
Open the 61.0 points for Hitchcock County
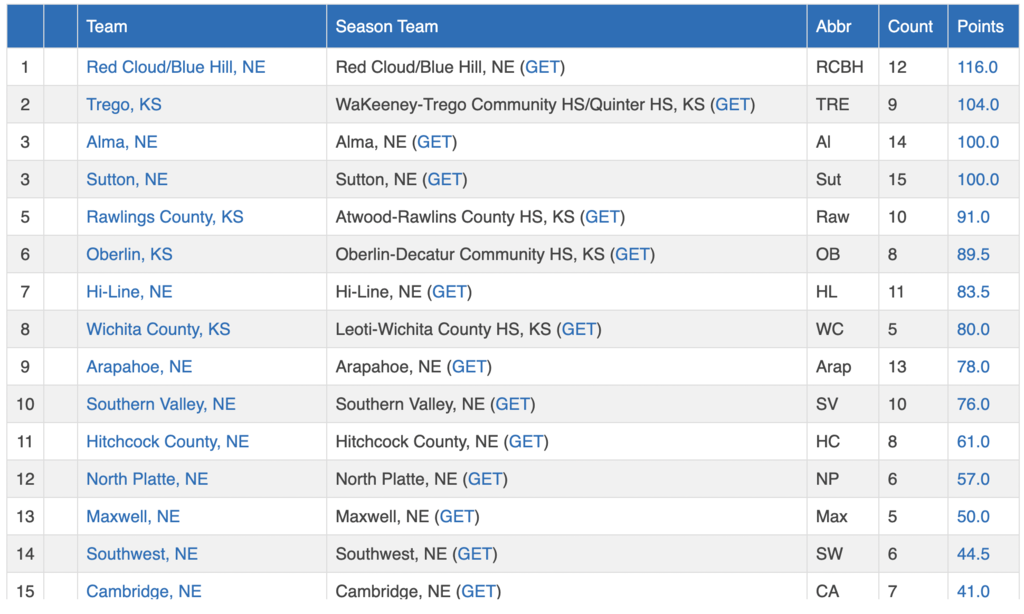click(x=973, y=442)
